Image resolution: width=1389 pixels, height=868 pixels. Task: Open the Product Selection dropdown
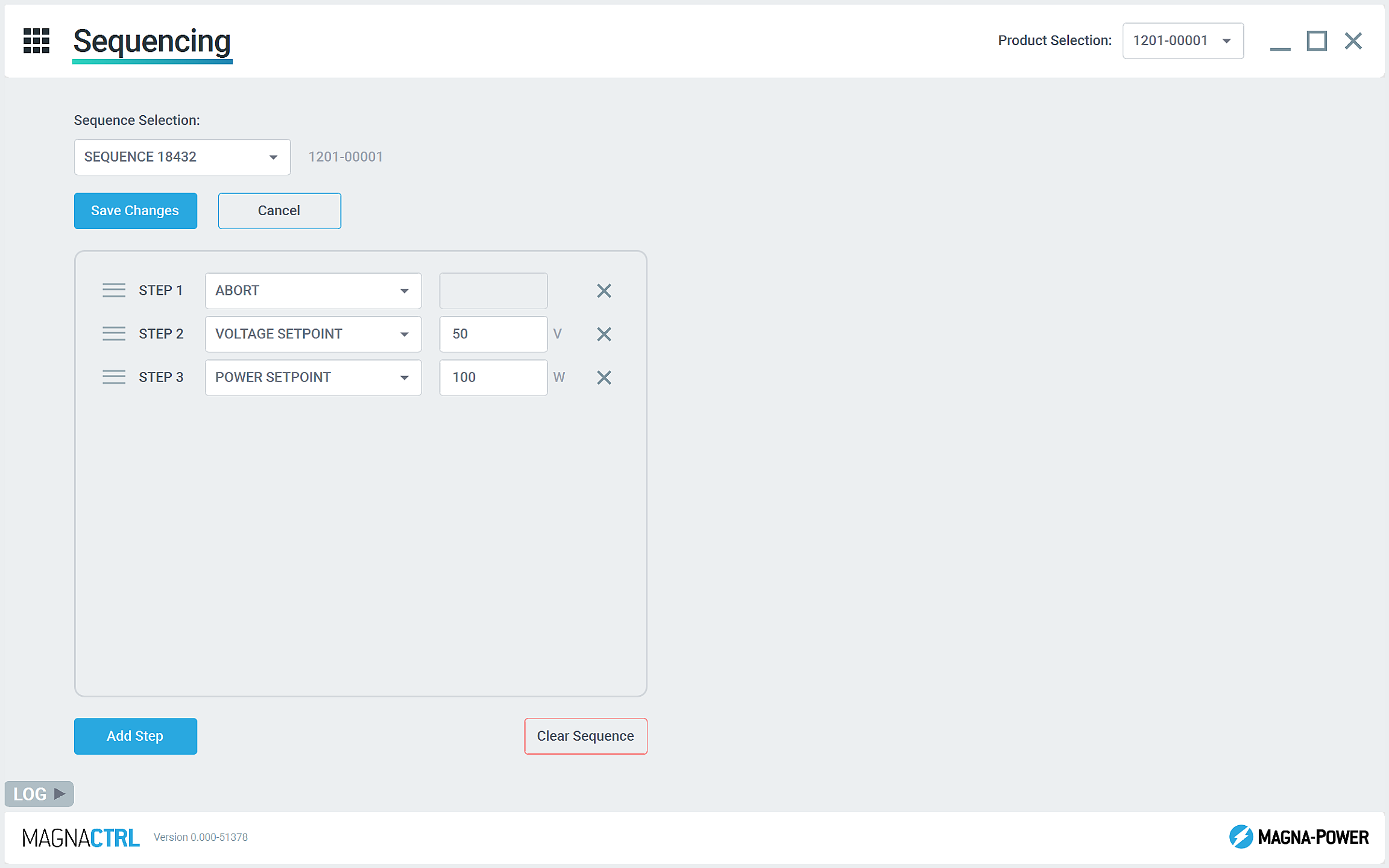[x=1182, y=41]
